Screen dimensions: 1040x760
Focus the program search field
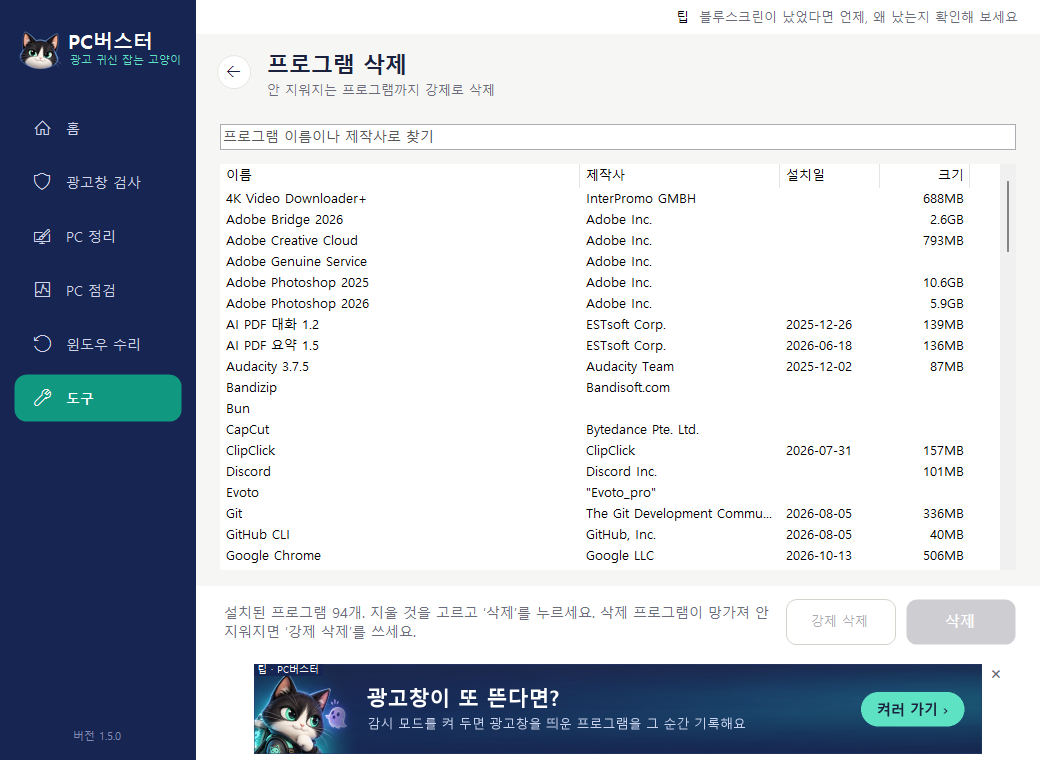coord(618,137)
